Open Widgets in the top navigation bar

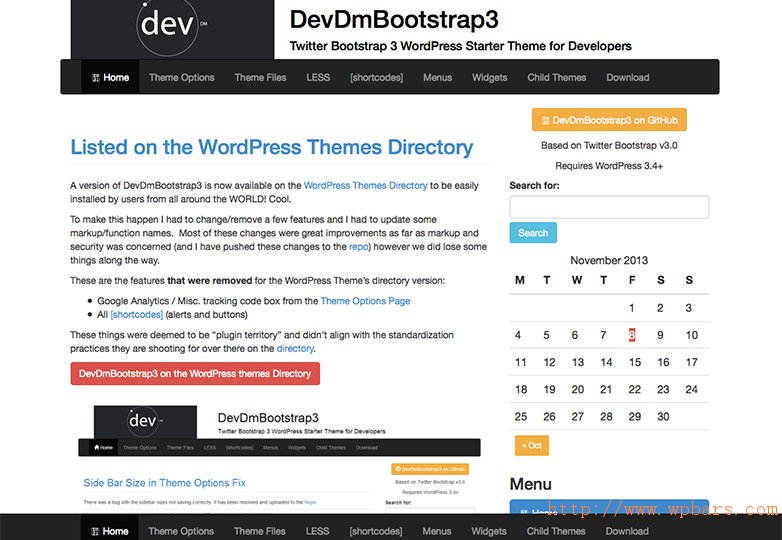[489, 78]
